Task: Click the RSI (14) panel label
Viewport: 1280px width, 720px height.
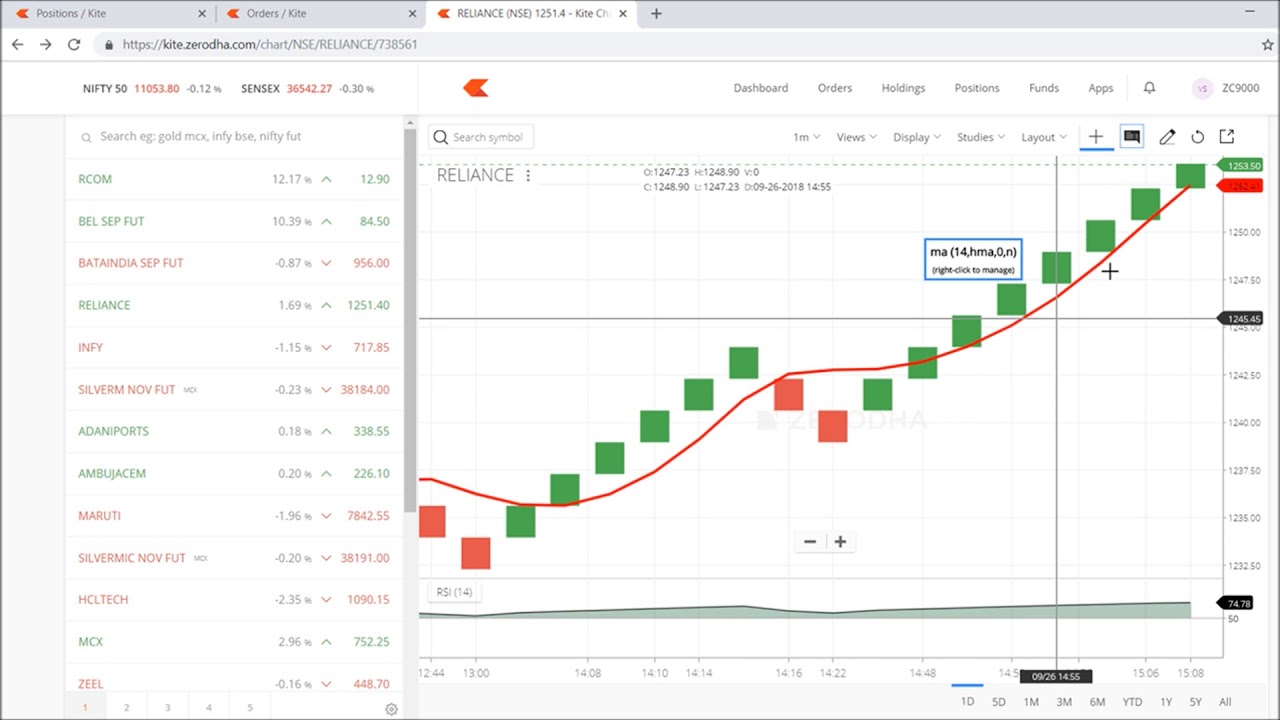Action: 454,592
